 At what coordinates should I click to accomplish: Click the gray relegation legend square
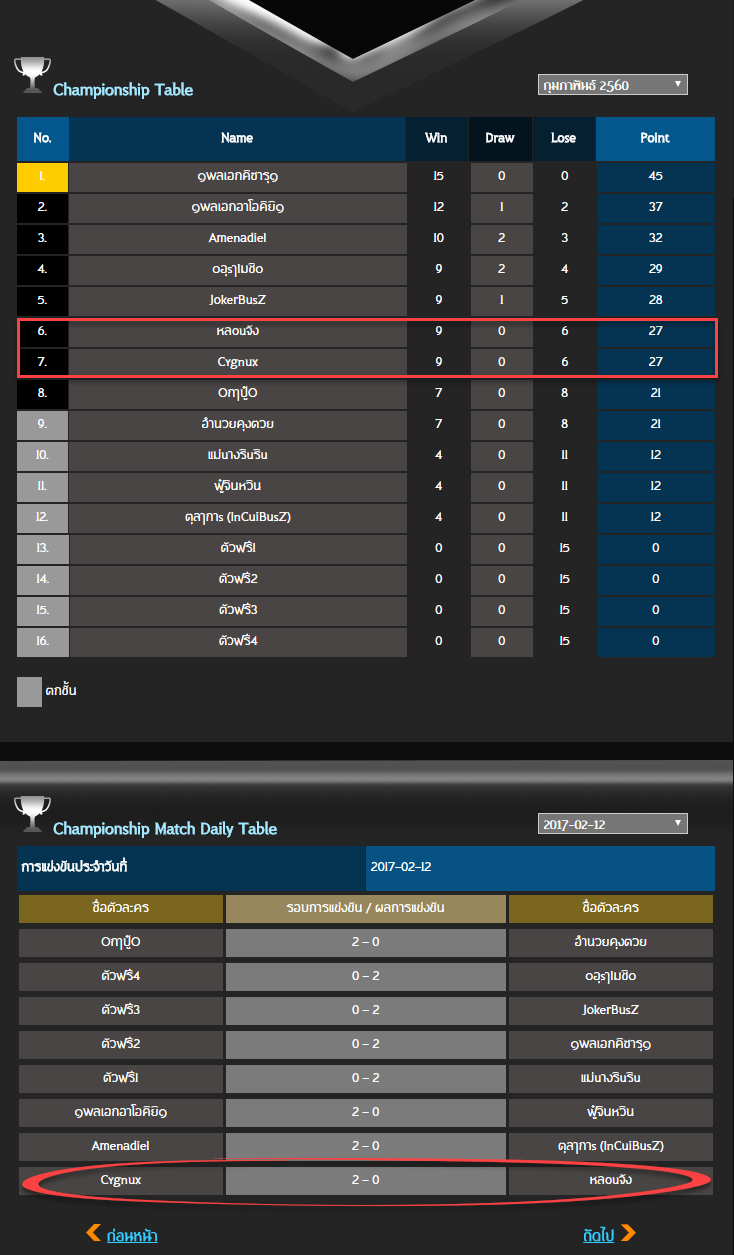[x=29, y=692]
